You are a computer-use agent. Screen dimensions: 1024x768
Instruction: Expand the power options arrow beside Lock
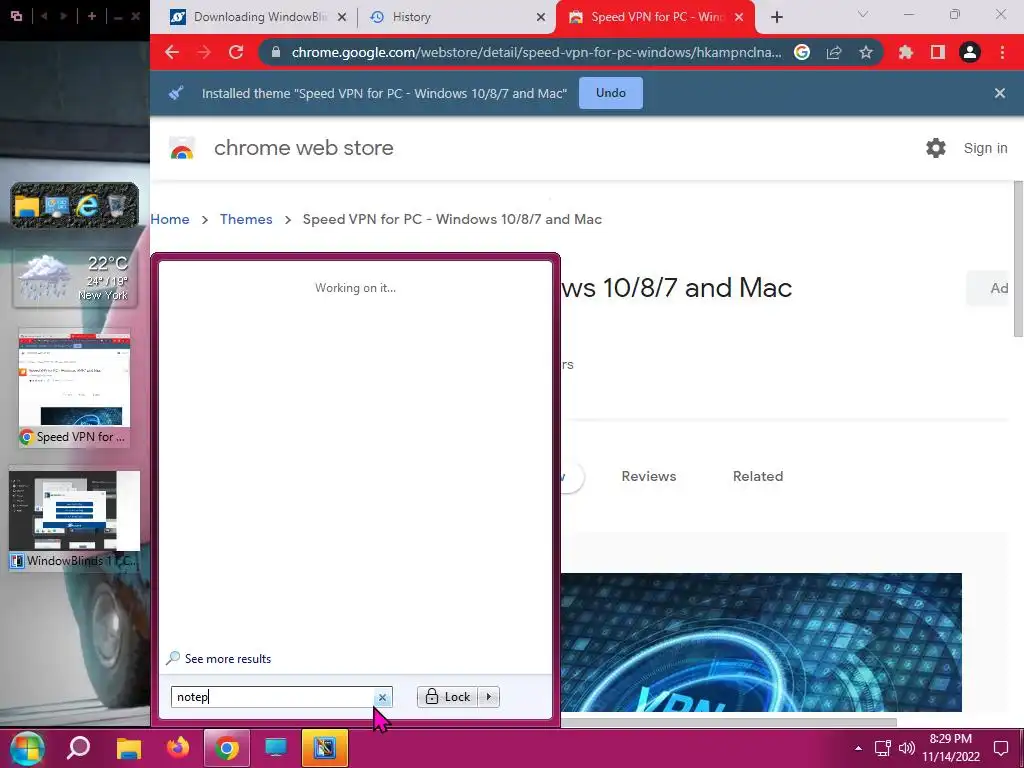[488, 697]
